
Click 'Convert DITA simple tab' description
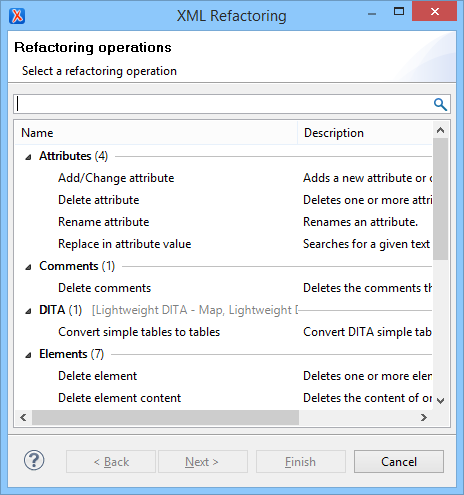click(x=367, y=332)
